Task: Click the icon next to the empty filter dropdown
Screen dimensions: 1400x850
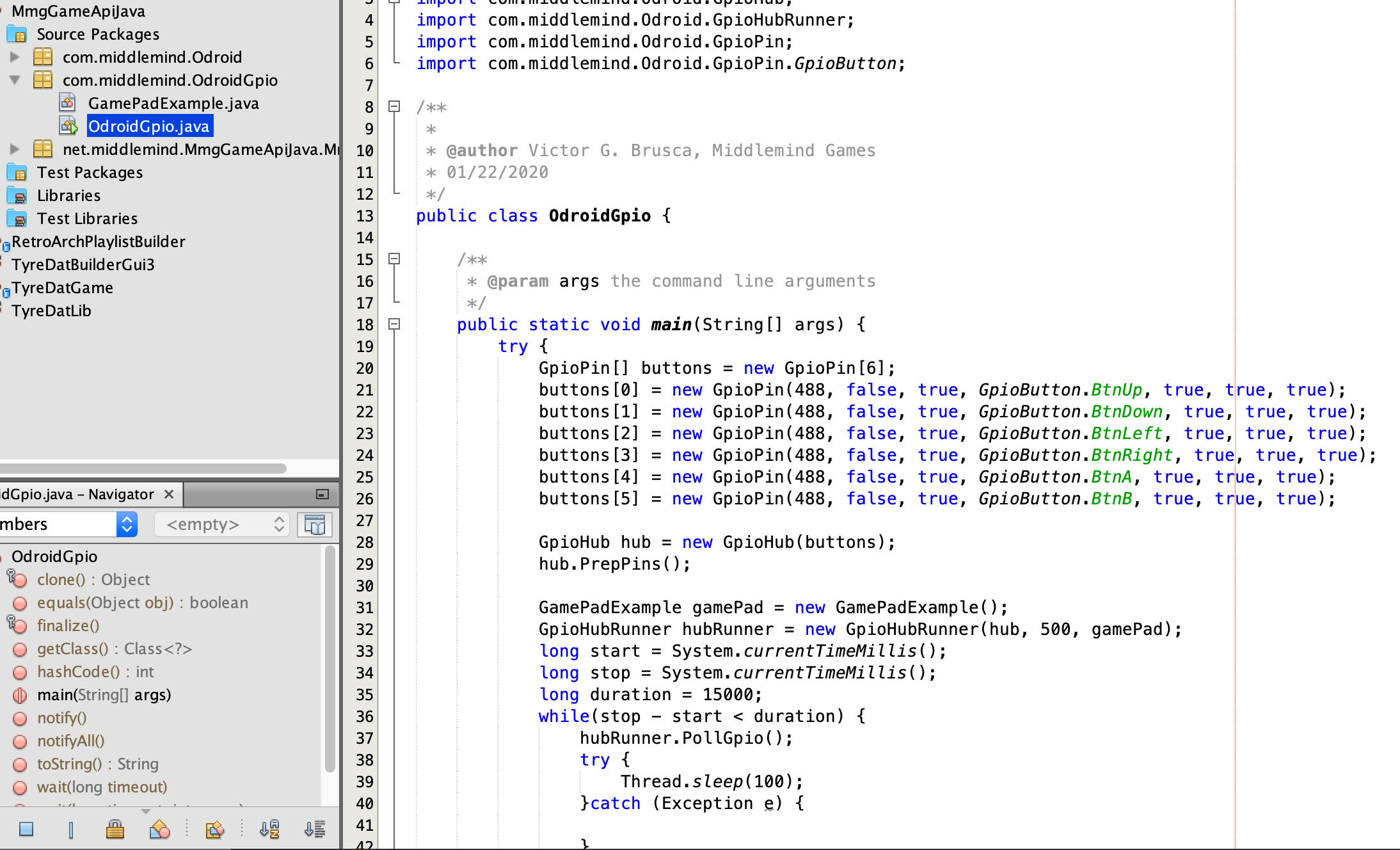Action: click(314, 525)
